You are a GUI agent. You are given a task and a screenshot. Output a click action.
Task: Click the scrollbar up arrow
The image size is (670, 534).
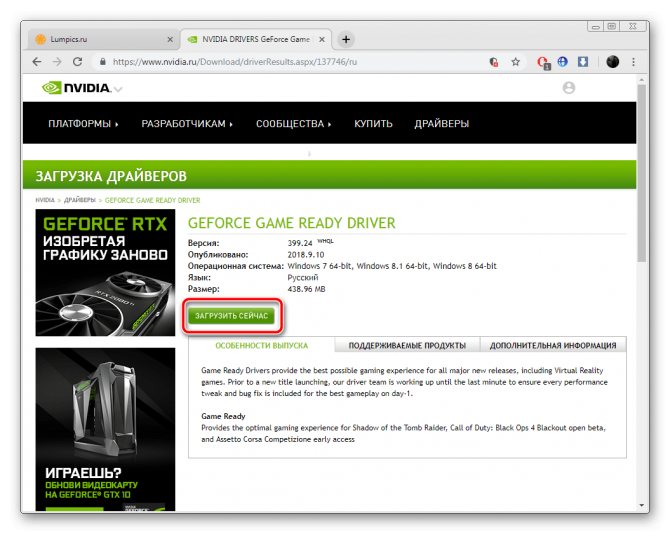[x=641, y=79]
